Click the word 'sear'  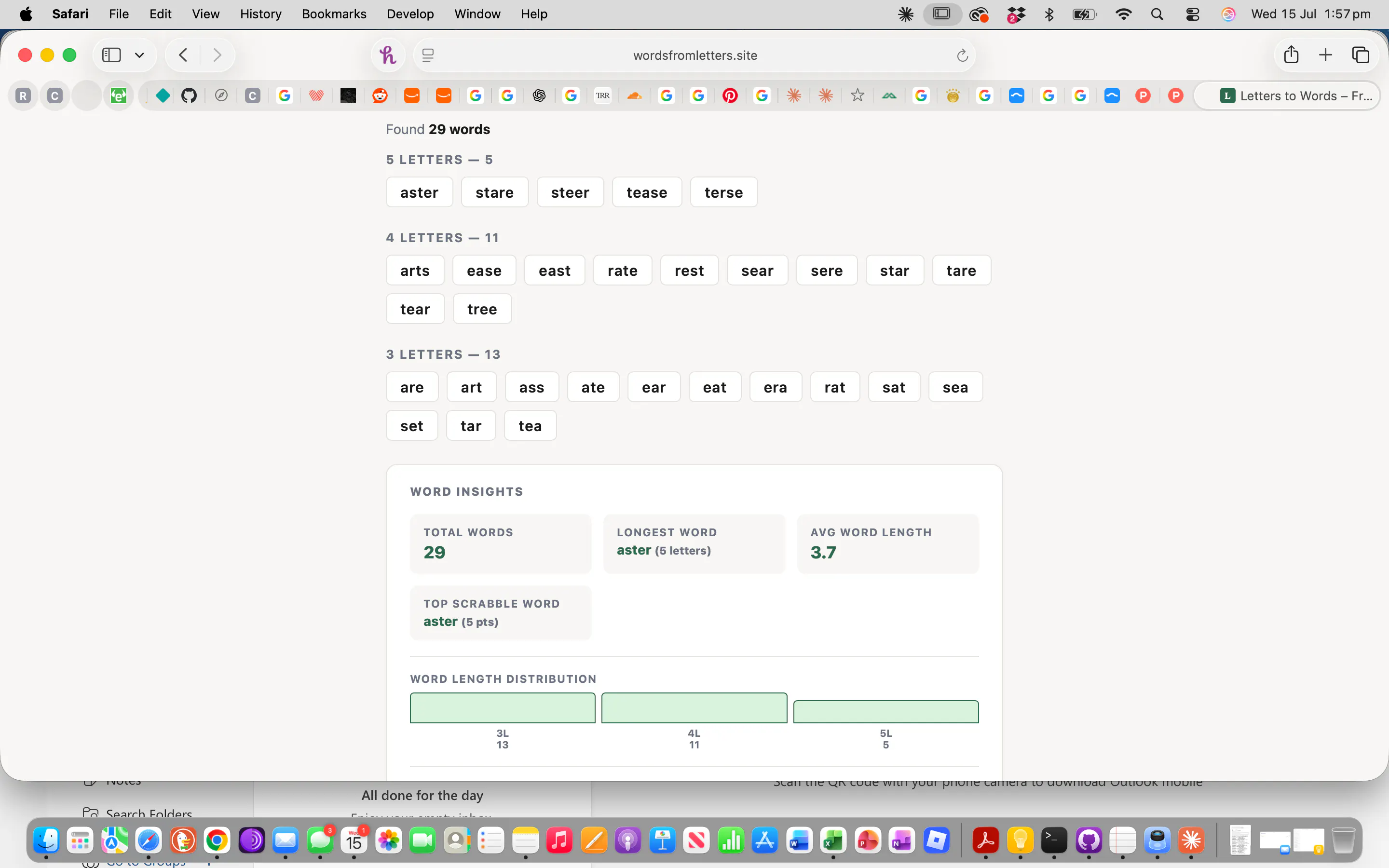(x=757, y=271)
